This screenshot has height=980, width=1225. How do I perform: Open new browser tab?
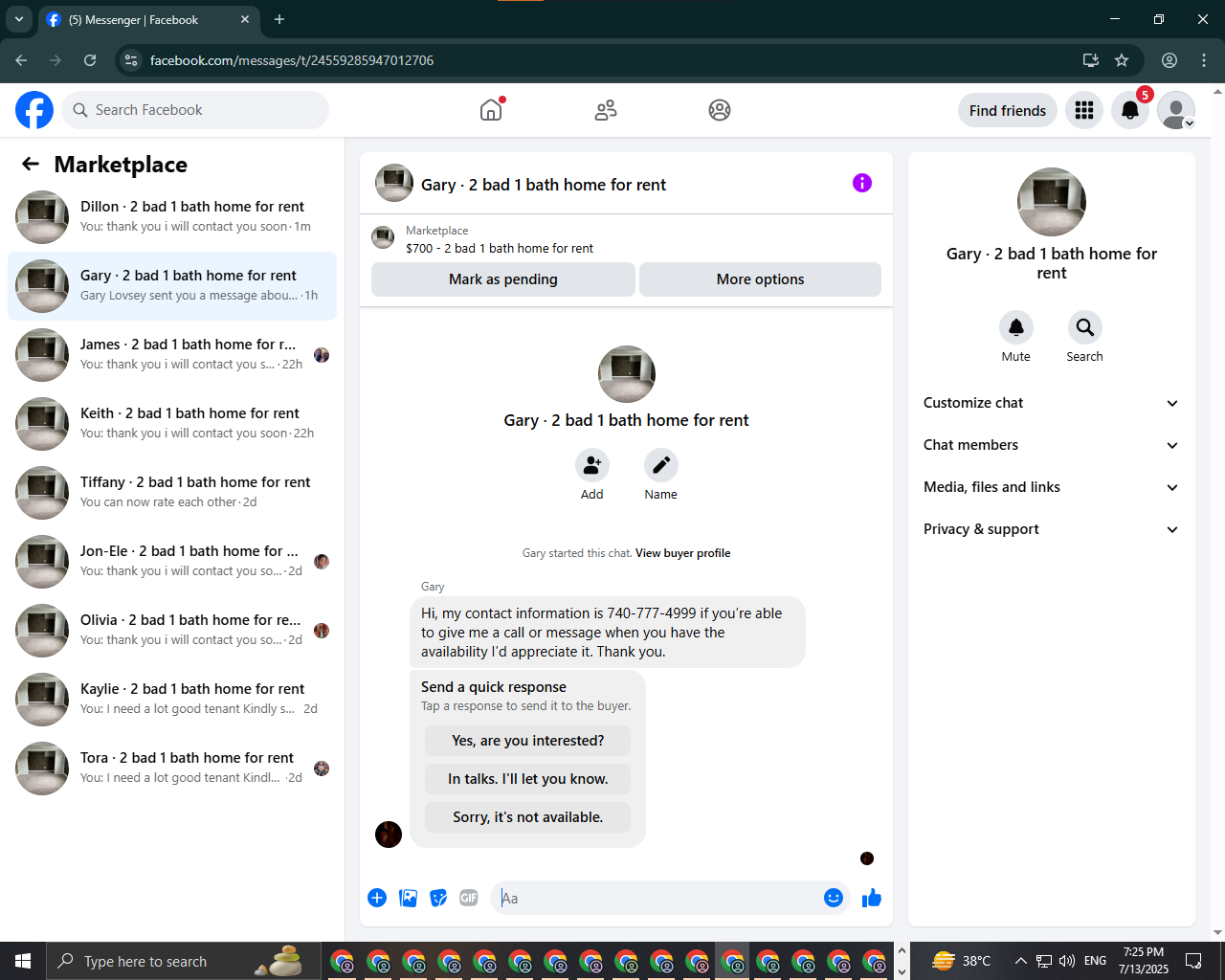[279, 19]
